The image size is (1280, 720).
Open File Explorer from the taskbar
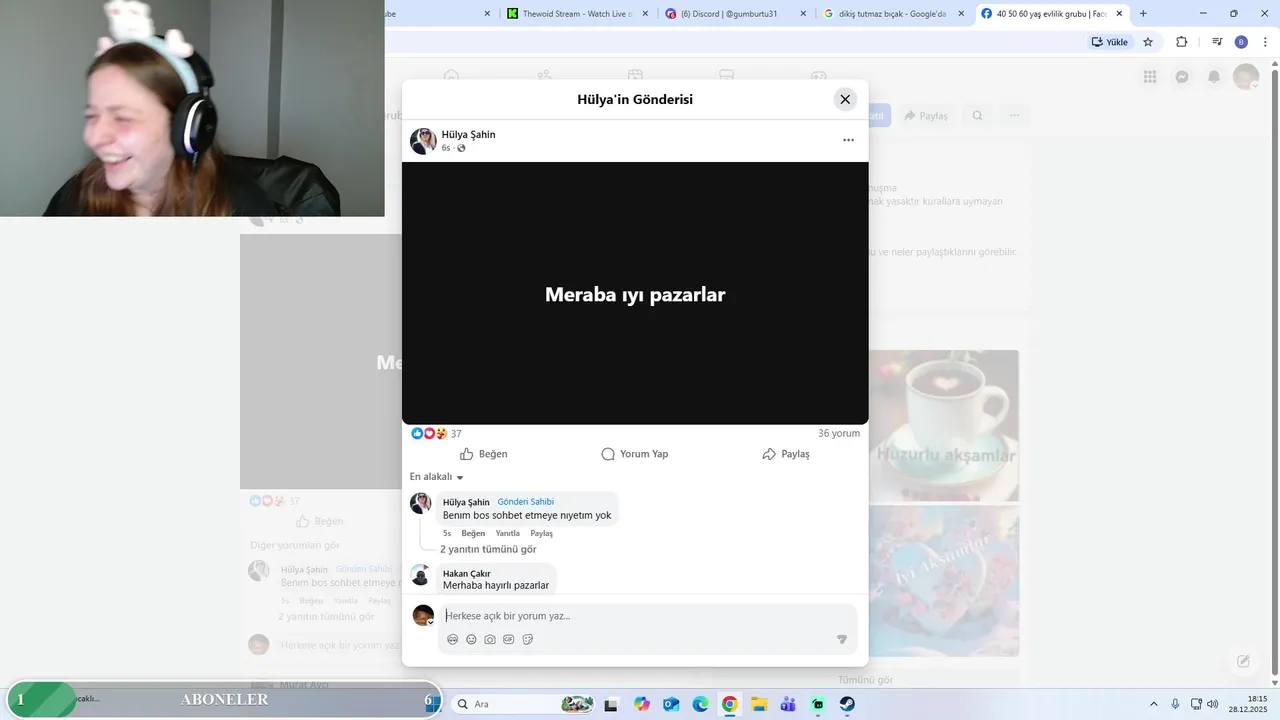click(759, 704)
